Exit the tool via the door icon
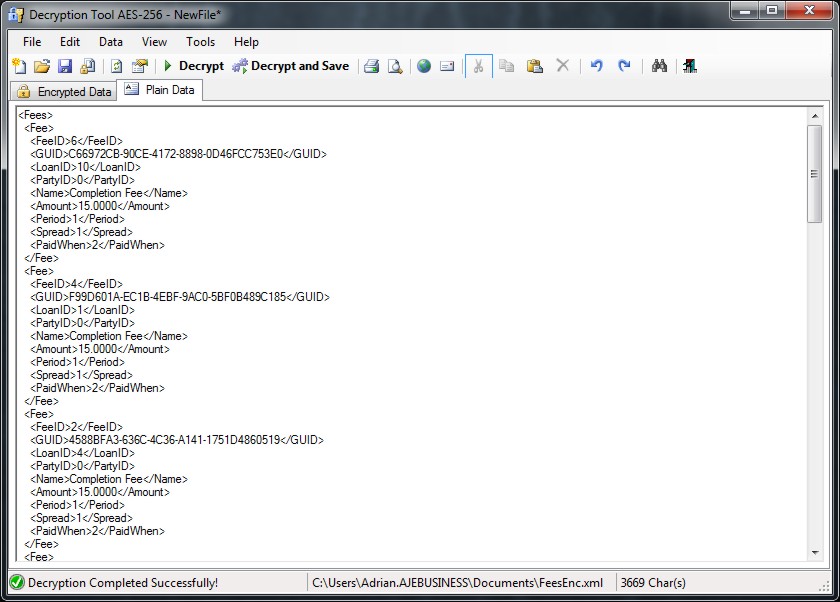 tap(689, 66)
